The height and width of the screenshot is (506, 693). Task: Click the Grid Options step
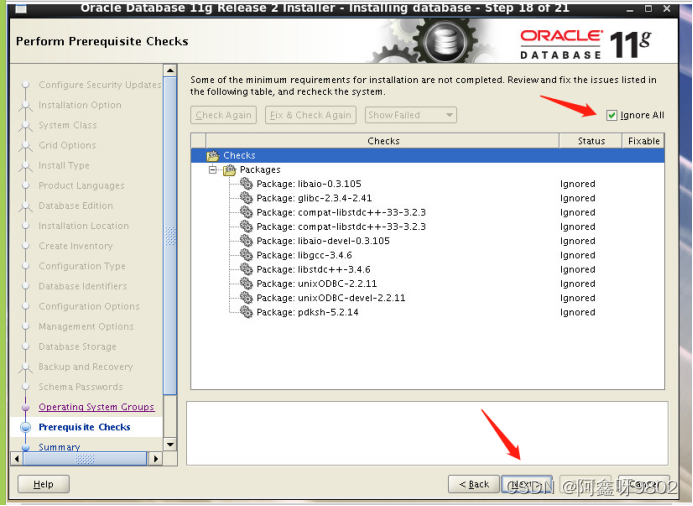67,145
